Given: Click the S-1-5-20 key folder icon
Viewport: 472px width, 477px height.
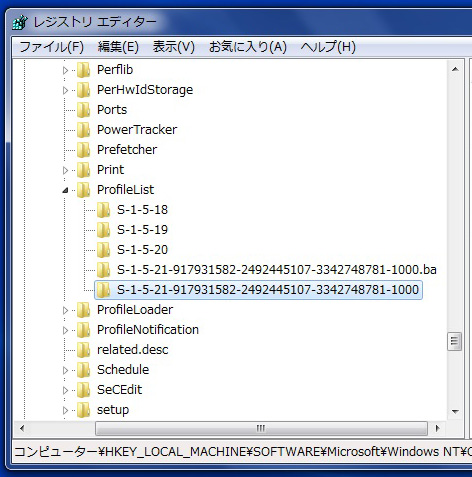Looking at the screenshot, I should (103, 250).
